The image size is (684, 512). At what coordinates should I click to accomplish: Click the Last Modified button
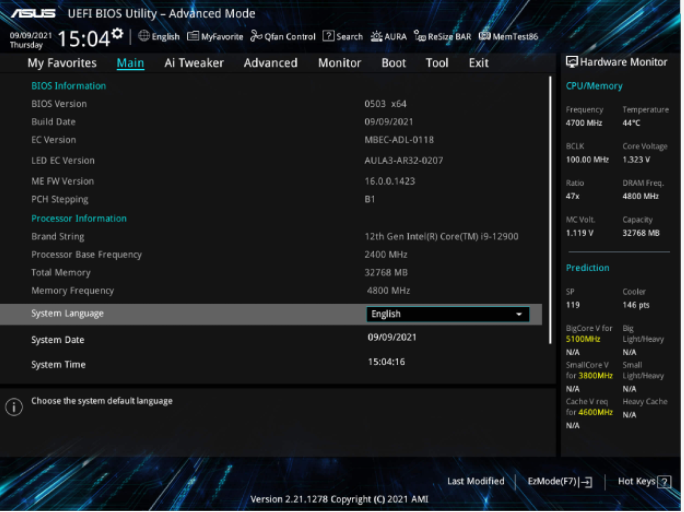[476, 482]
